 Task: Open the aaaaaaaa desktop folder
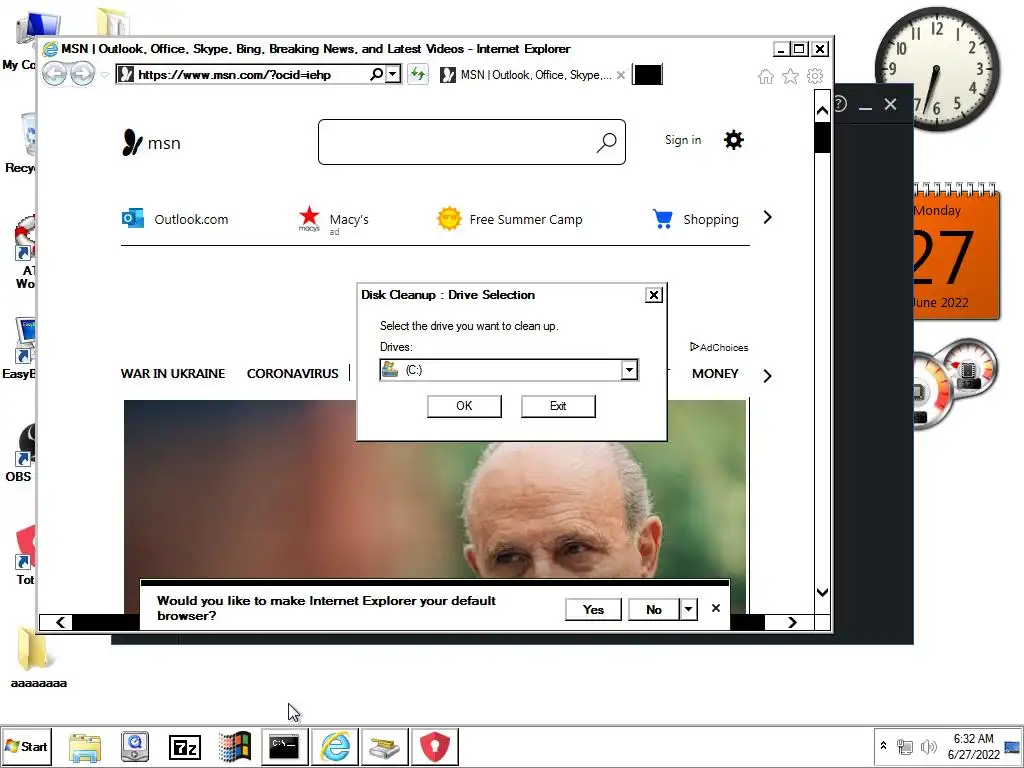(x=37, y=656)
